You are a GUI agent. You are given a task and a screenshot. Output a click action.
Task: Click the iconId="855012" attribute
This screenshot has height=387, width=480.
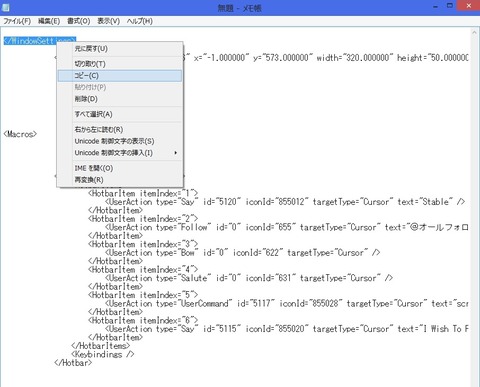277,202
